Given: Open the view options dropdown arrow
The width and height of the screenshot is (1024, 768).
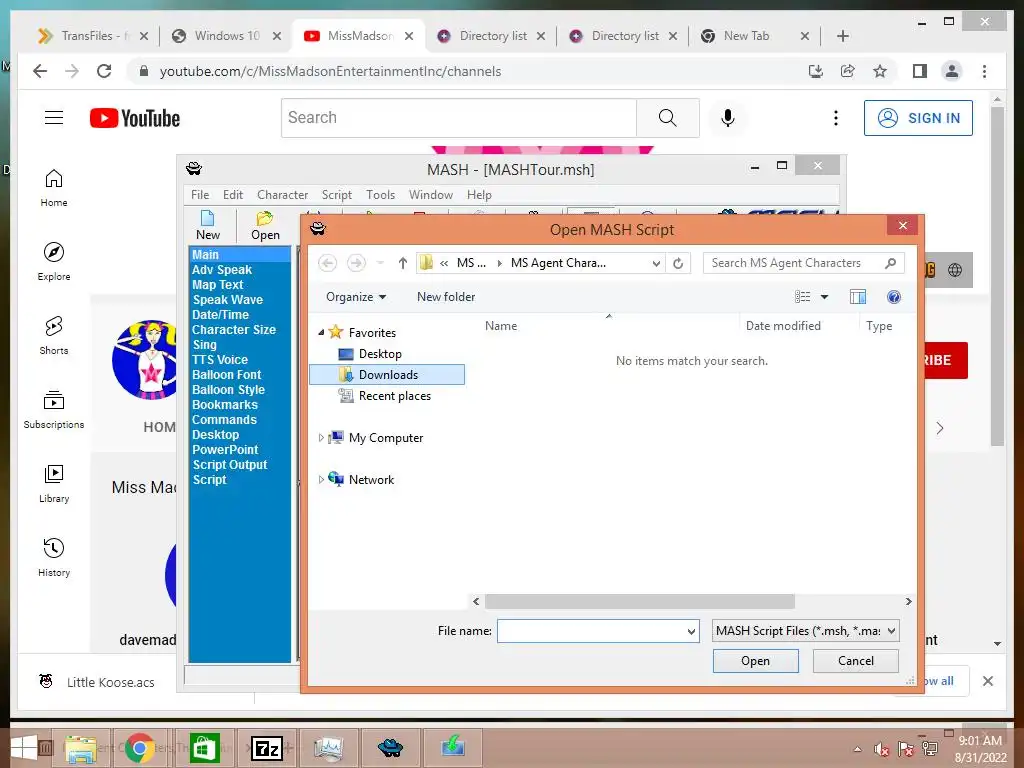Looking at the screenshot, I should pos(824,297).
